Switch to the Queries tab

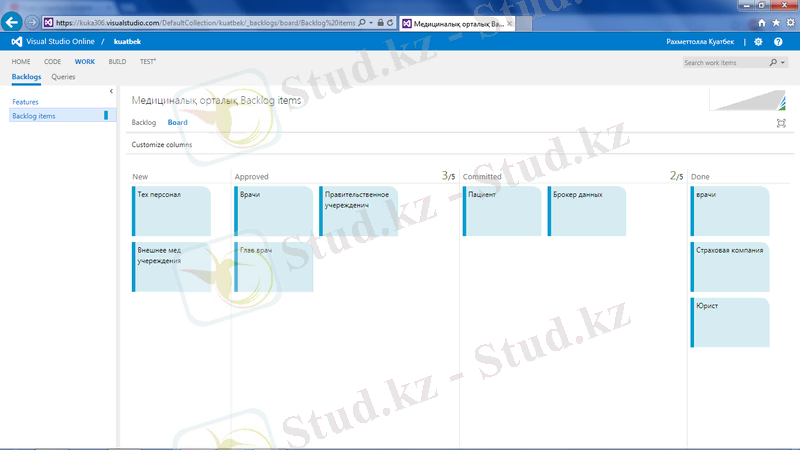(x=63, y=77)
